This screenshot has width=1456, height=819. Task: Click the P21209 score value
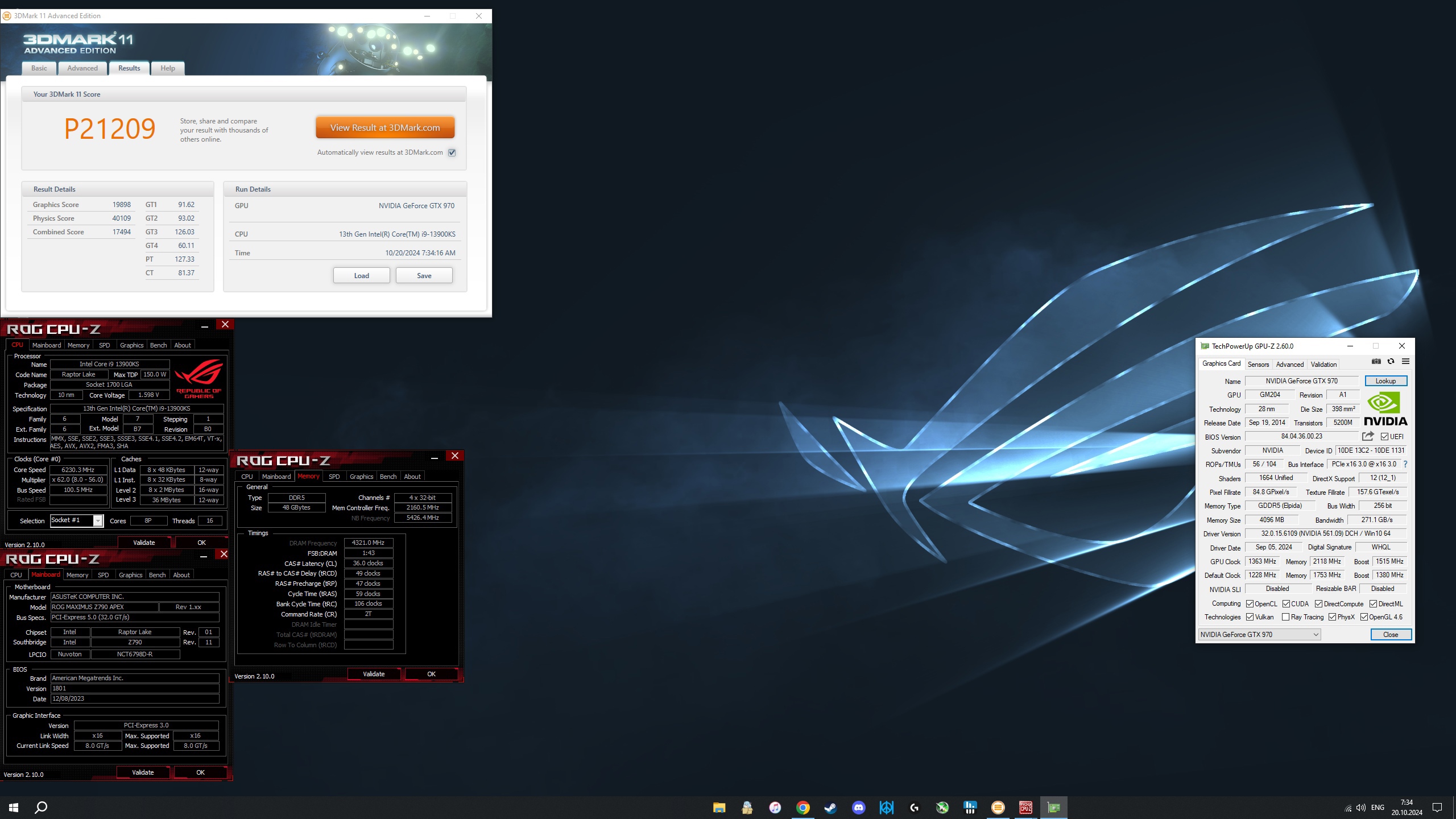pos(110,129)
